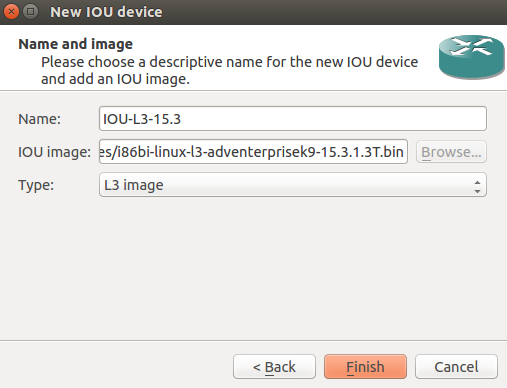Click the gray maximize window button
This screenshot has height=388, width=507.
(x=30, y=12)
